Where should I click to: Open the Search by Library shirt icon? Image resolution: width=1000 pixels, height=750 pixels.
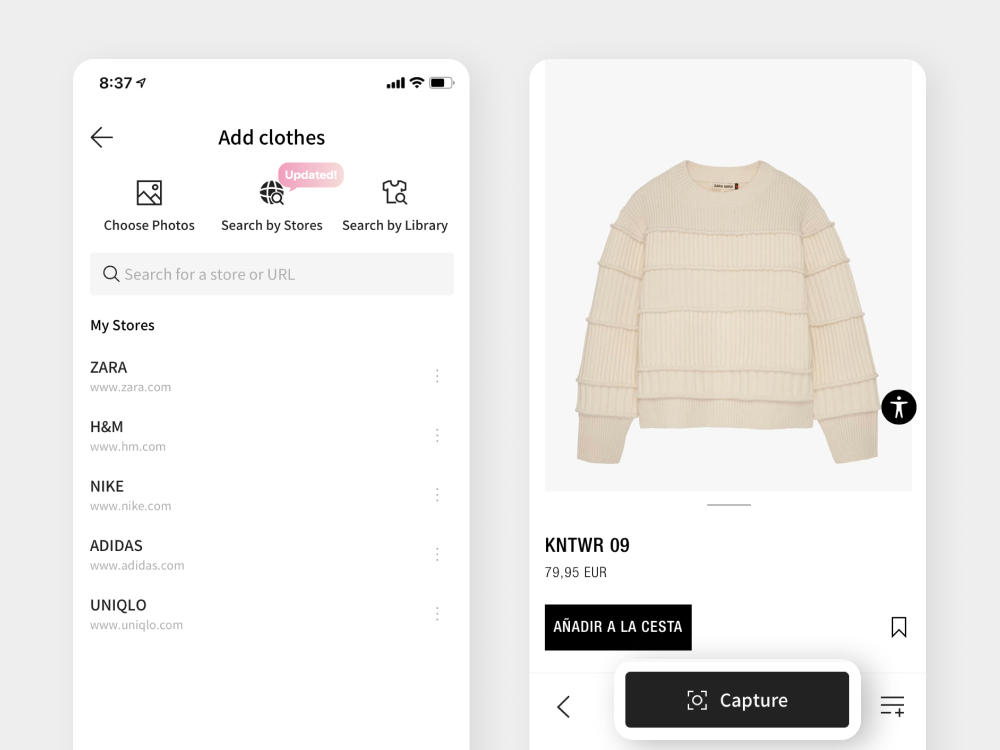[x=395, y=192]
